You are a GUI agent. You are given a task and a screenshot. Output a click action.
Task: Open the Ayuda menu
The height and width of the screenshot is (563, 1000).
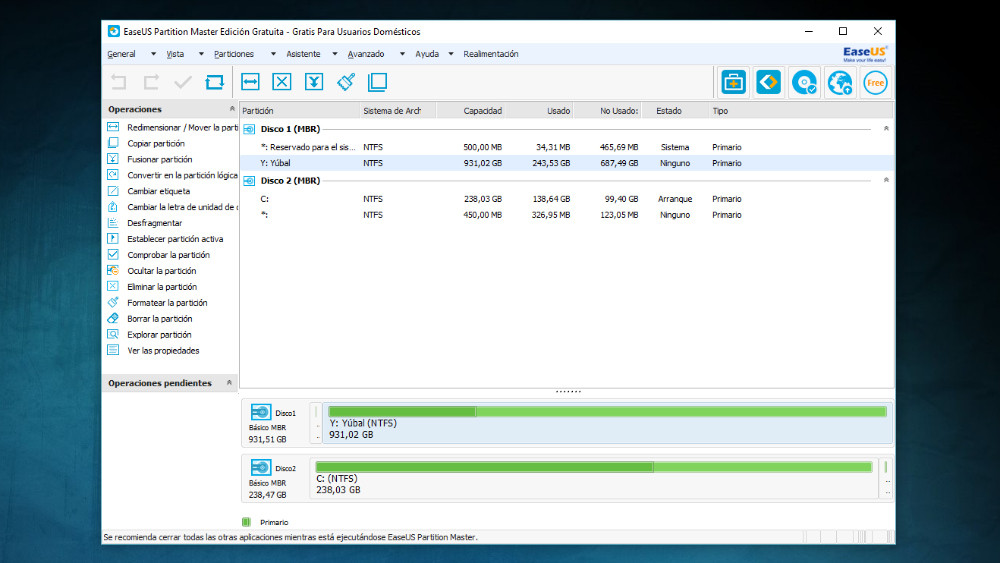(x=427, y=54)
